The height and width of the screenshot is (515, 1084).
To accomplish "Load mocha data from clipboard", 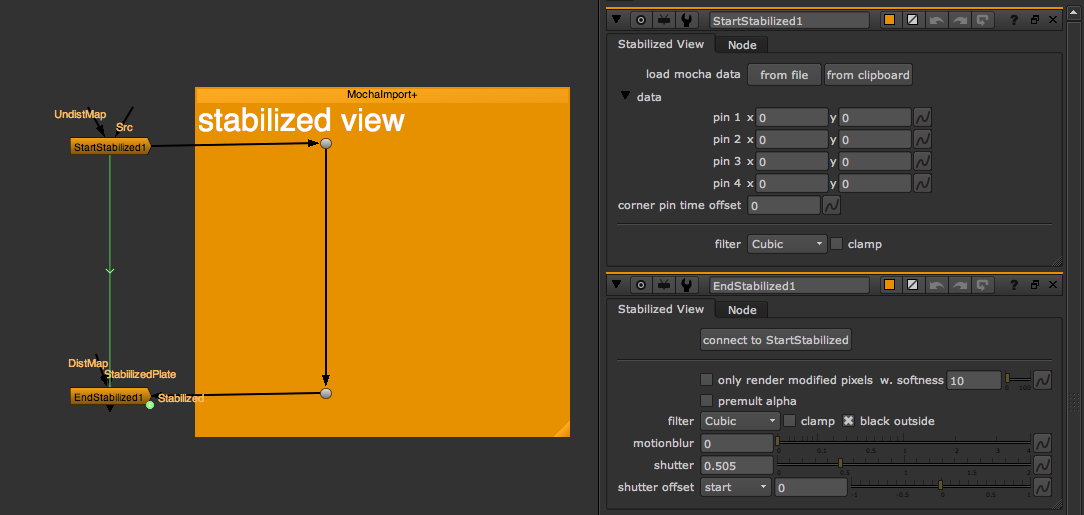I will [x=868, y=75].
